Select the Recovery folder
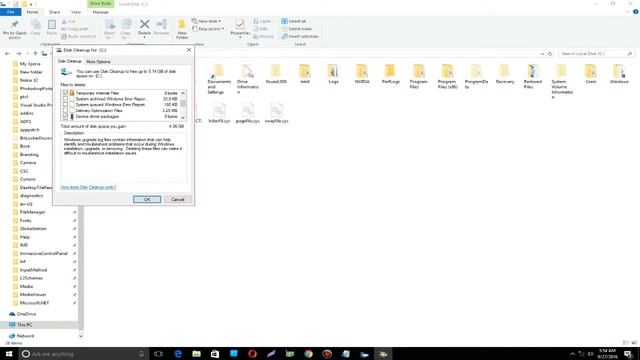 [x=505, y=74]
